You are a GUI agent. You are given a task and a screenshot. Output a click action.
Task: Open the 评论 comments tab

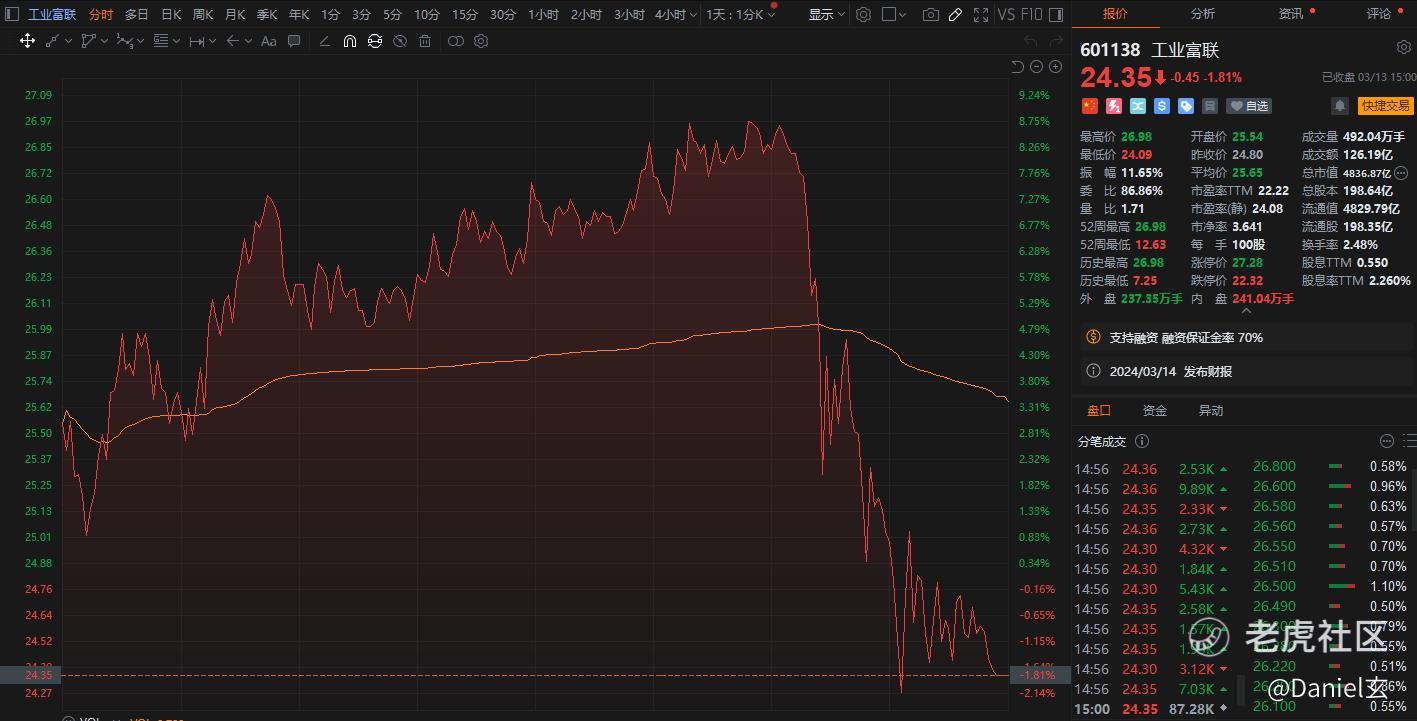point(1379,14)
